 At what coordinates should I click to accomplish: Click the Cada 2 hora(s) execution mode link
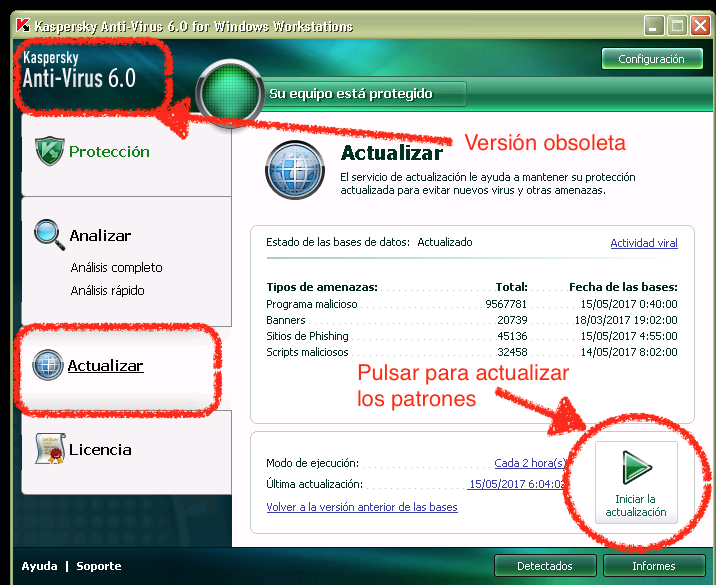coord(530,463)
